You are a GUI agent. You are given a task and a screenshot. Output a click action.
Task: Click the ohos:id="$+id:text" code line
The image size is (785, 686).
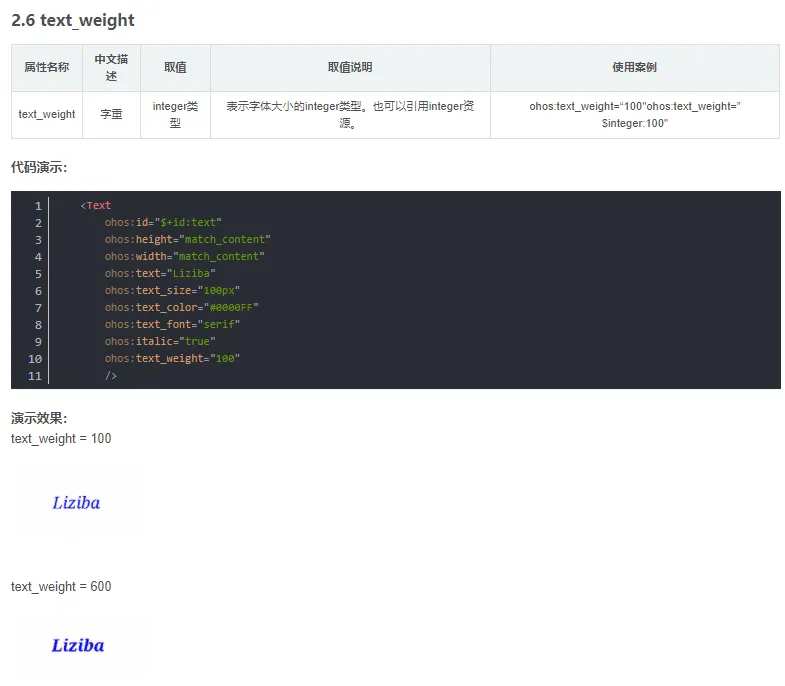click(x=163, y=222)
